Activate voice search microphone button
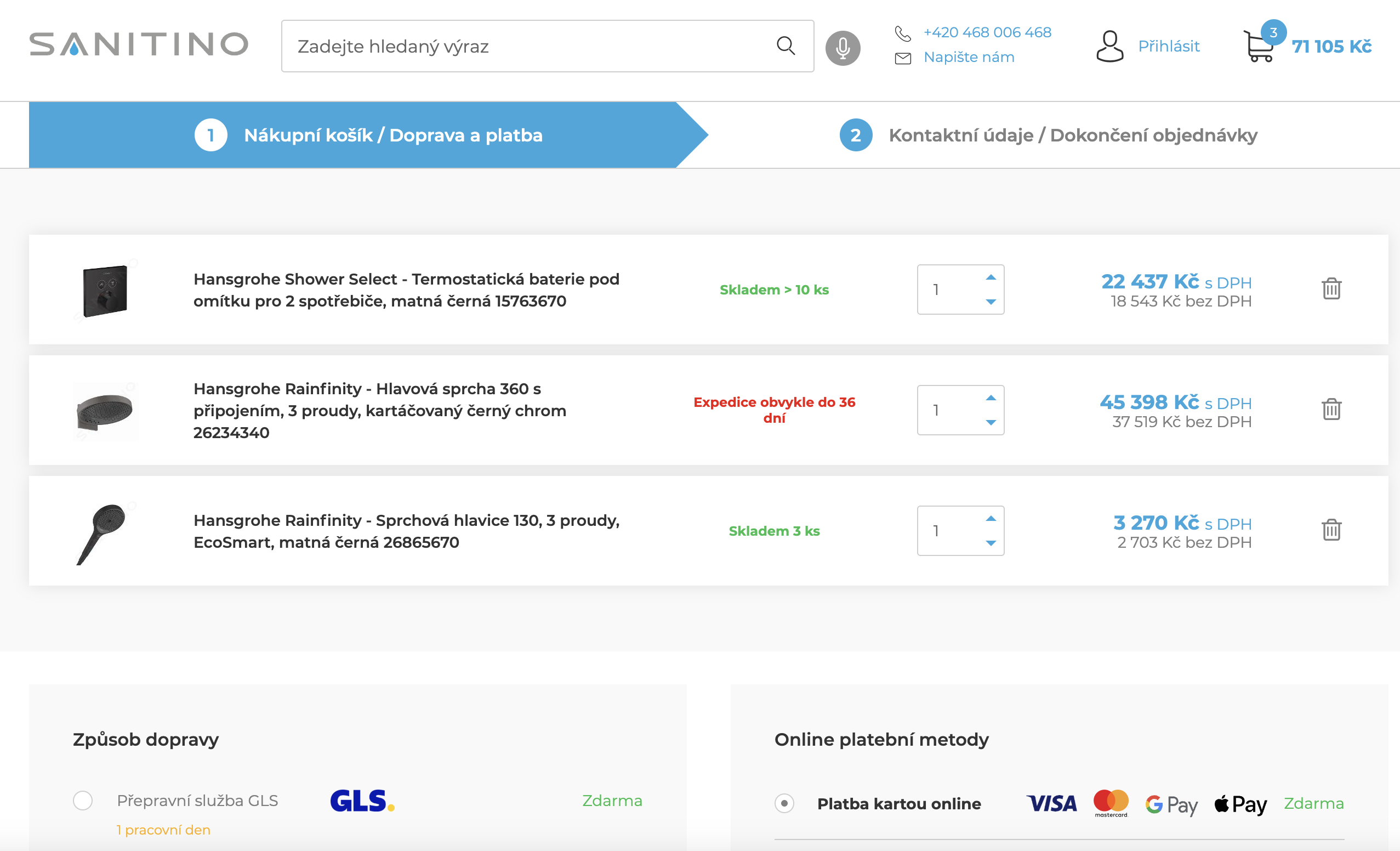The image size is (1400, 851). pos(842,48)
